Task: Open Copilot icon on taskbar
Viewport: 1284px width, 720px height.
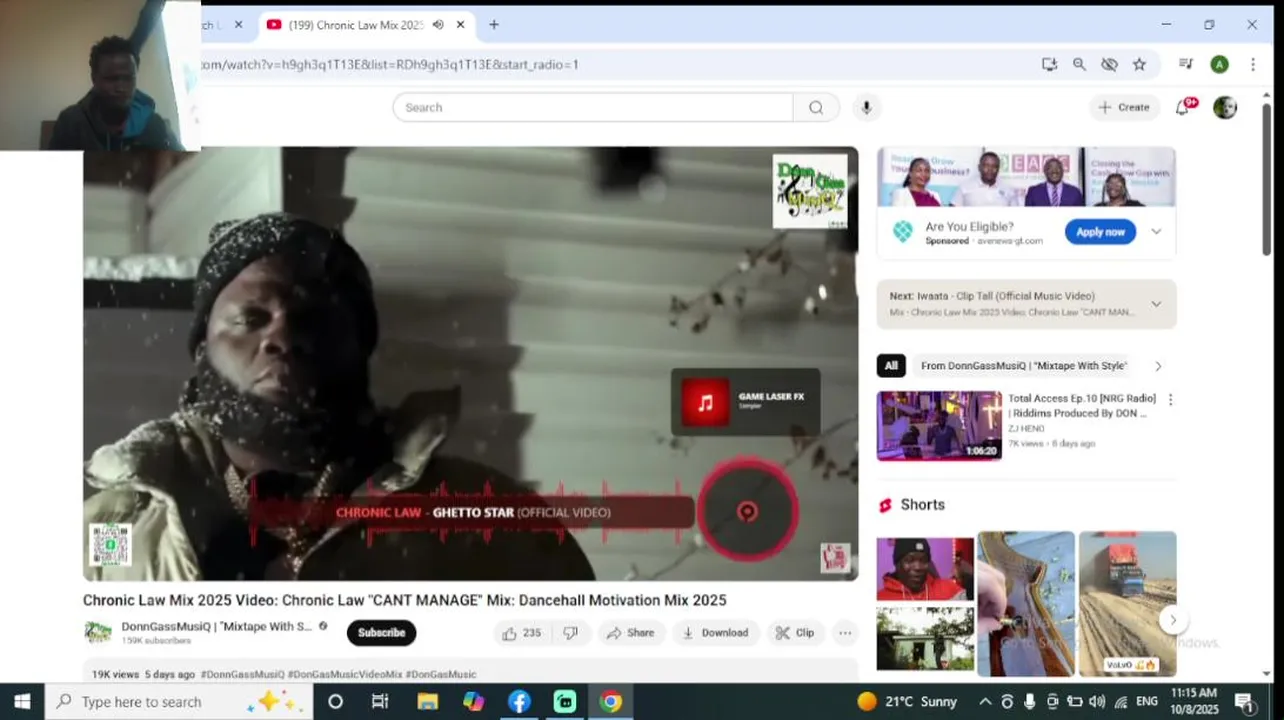Action: tap(473, 702)
